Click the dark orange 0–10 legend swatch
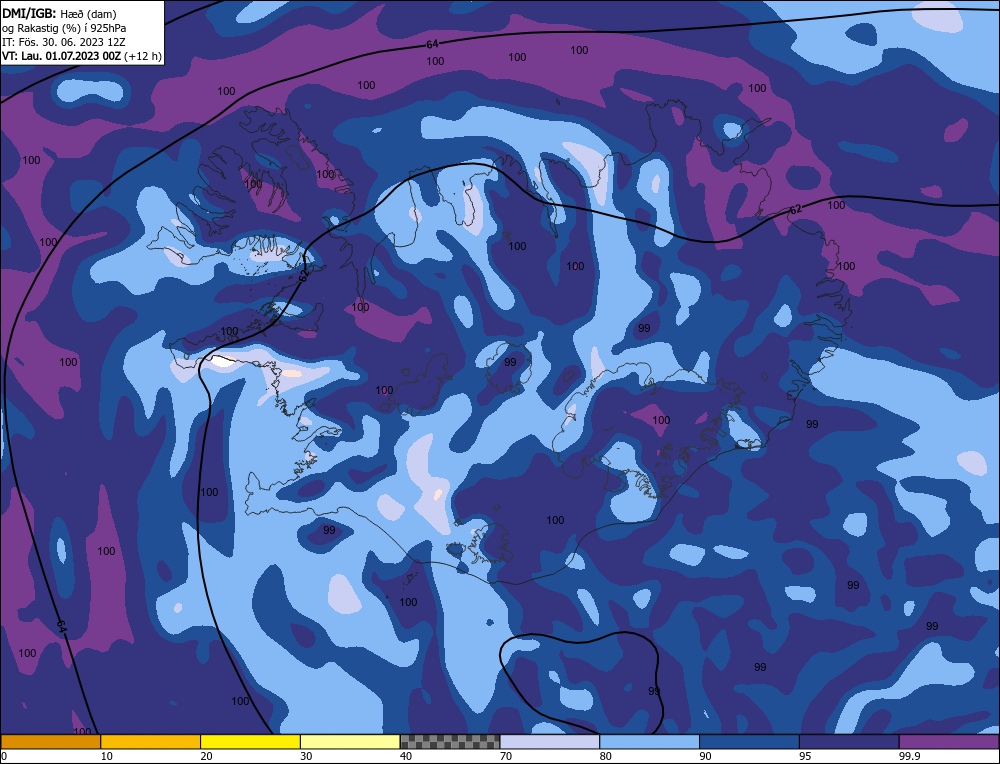The height and width of the screenshot is (764, 1000). point(50,742)
